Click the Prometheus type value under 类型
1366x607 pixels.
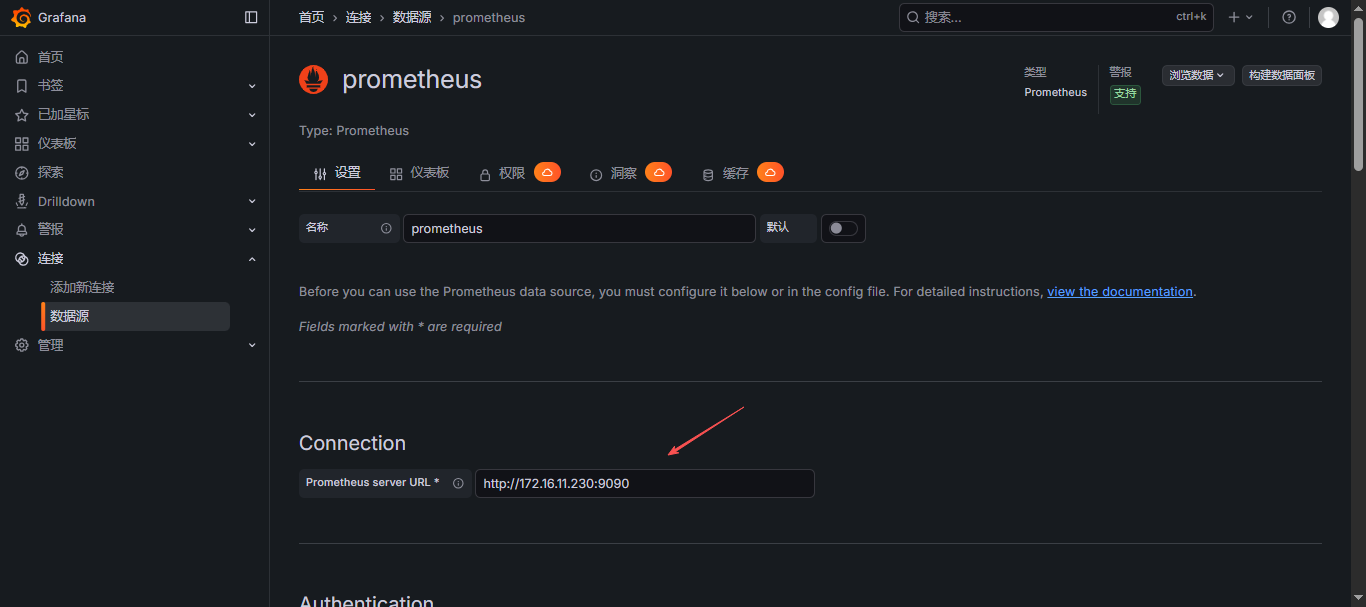point(1055,92)
